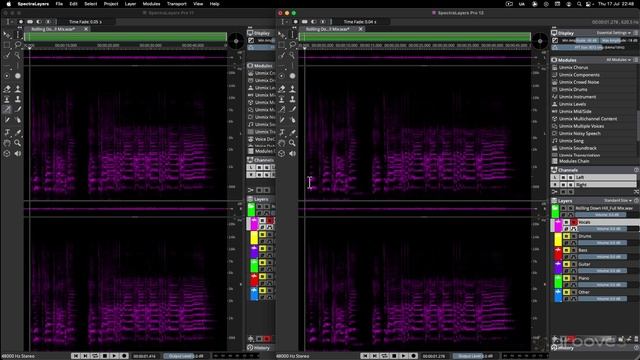Open the Essential Settings display dropdown
This screenshot has width=640, height=360.
[x=613, y=33]
